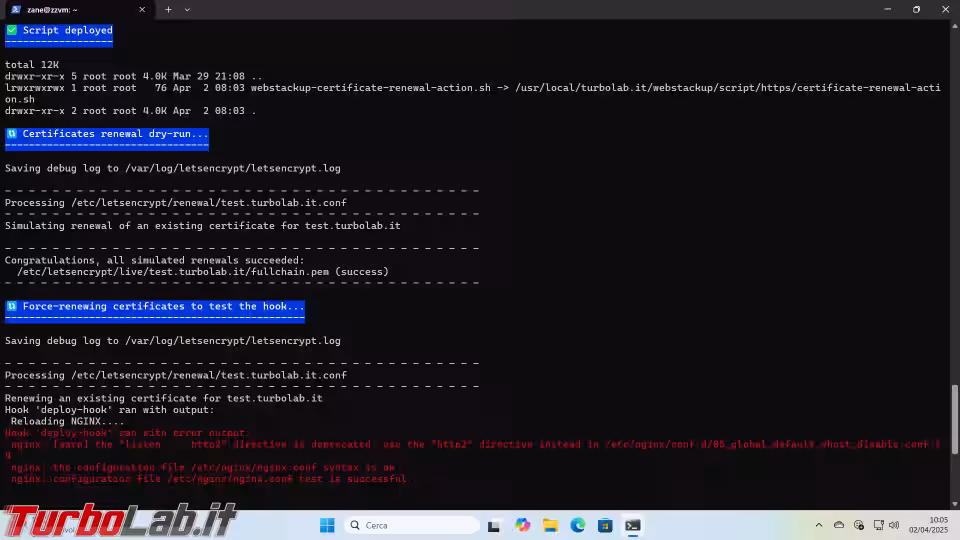This screenshot has width=960, height=540.
Task: Click the globe-style tray icon beside OneDrive
Action: click(x=859, y=525)
